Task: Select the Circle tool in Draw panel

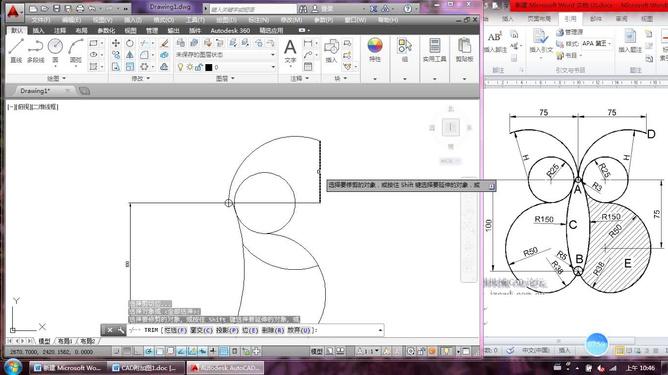Action: click(55, 50)
